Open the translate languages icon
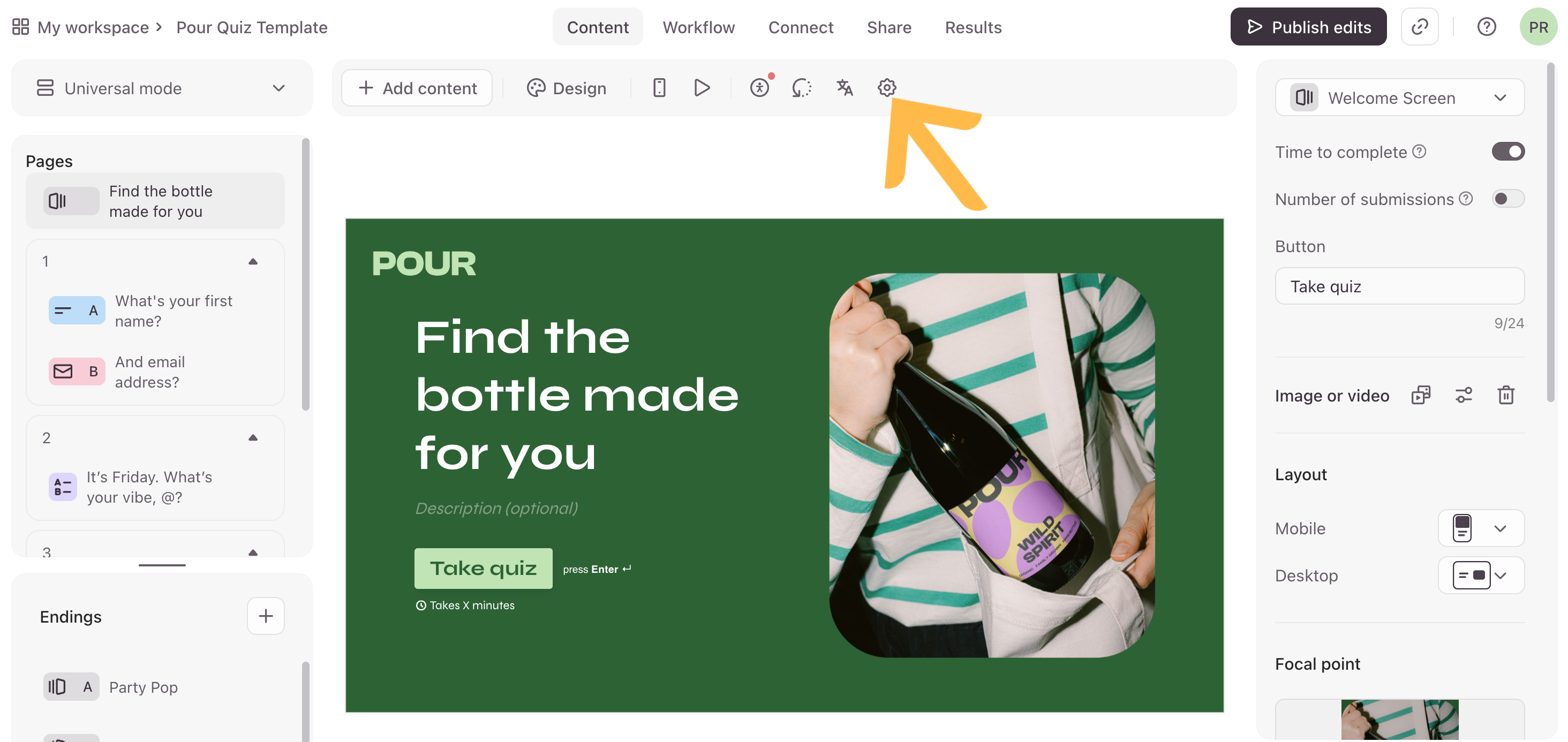 (x=845, y=88)
